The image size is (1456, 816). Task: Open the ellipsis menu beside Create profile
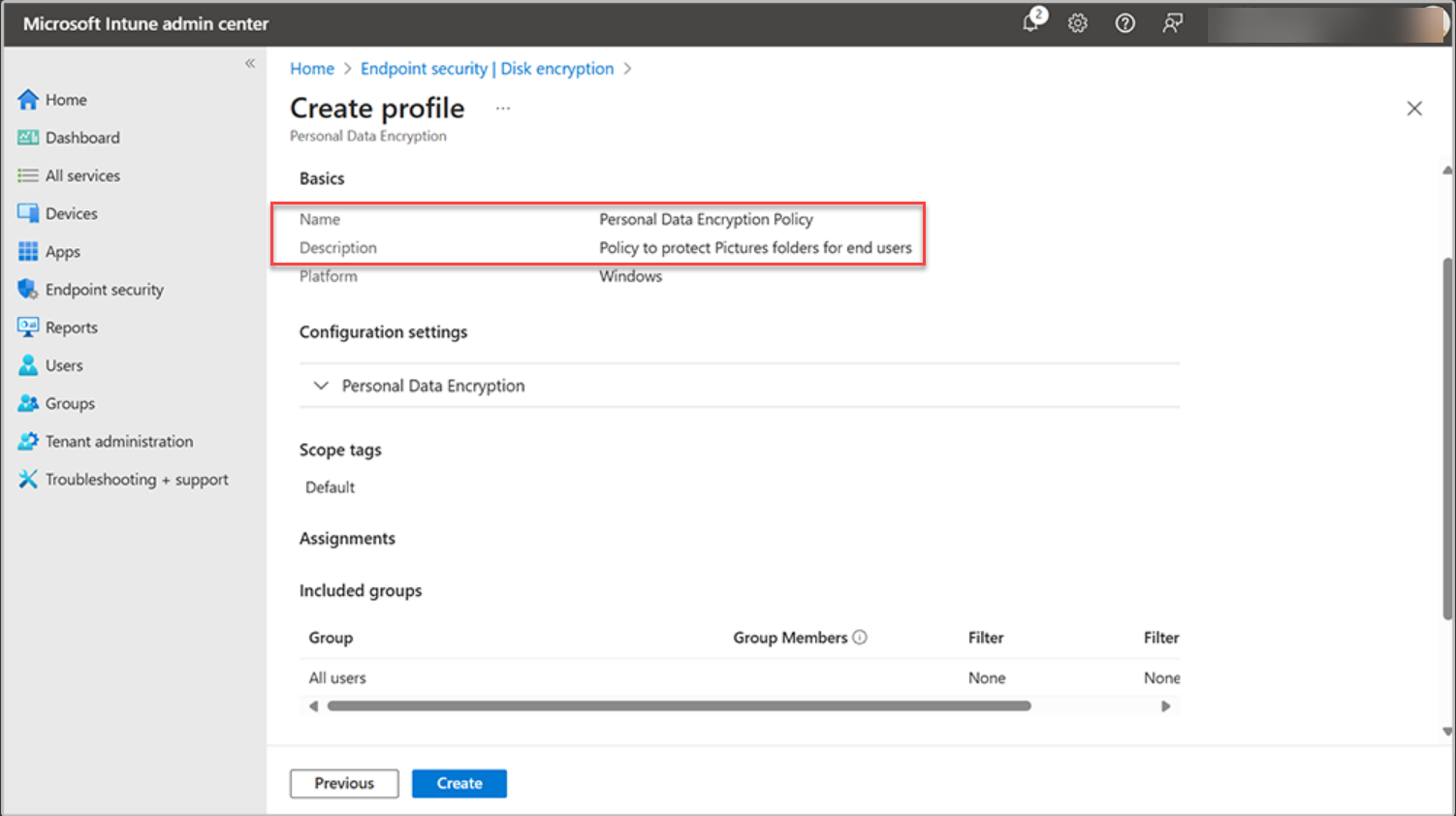[x=503, y=109]
